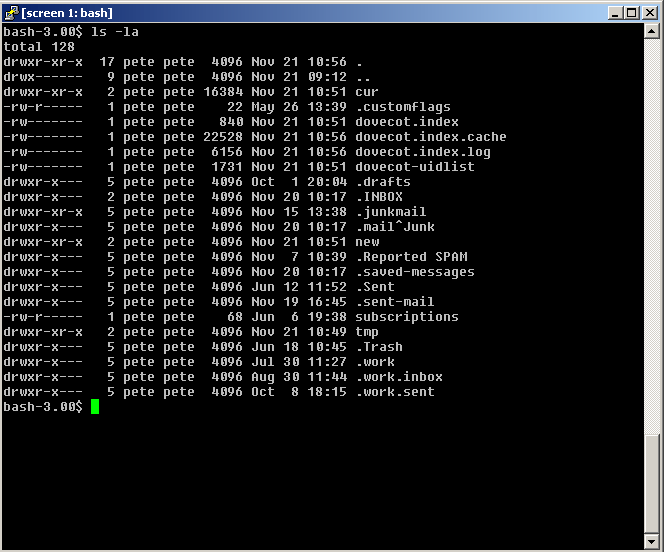664x552 pixels.
Task: Click the "tmp" directory name
Action: (367, 332)
